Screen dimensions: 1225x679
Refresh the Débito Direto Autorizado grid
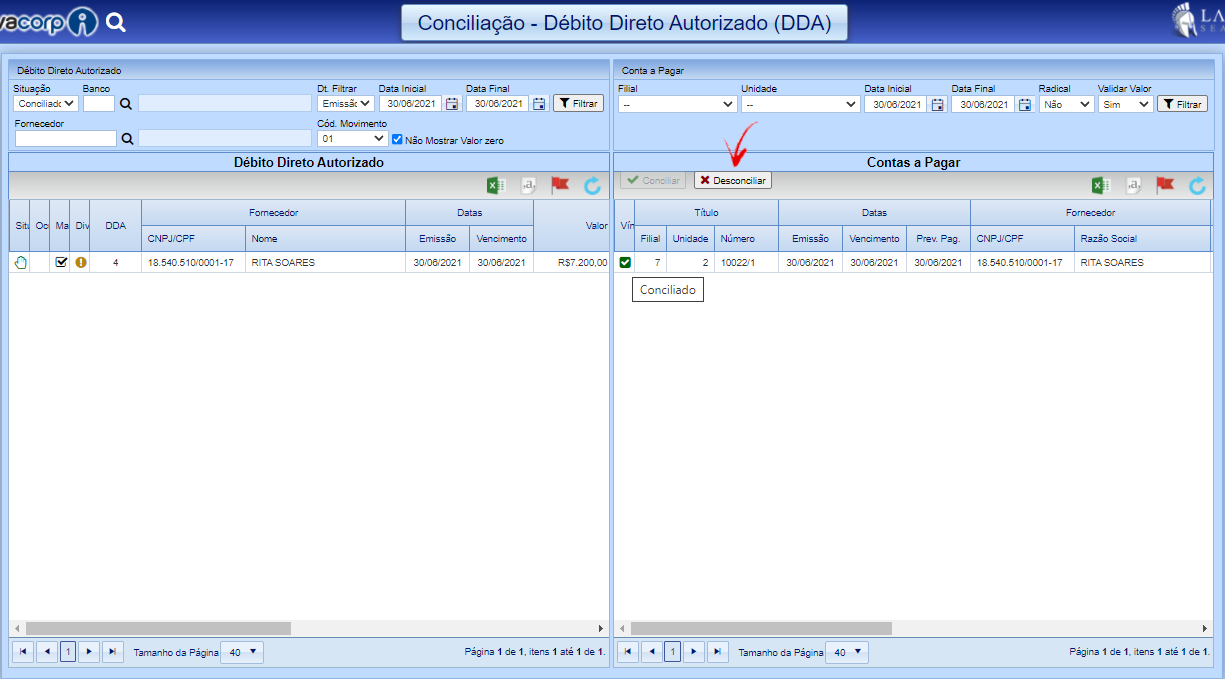(x=592, y=185)
